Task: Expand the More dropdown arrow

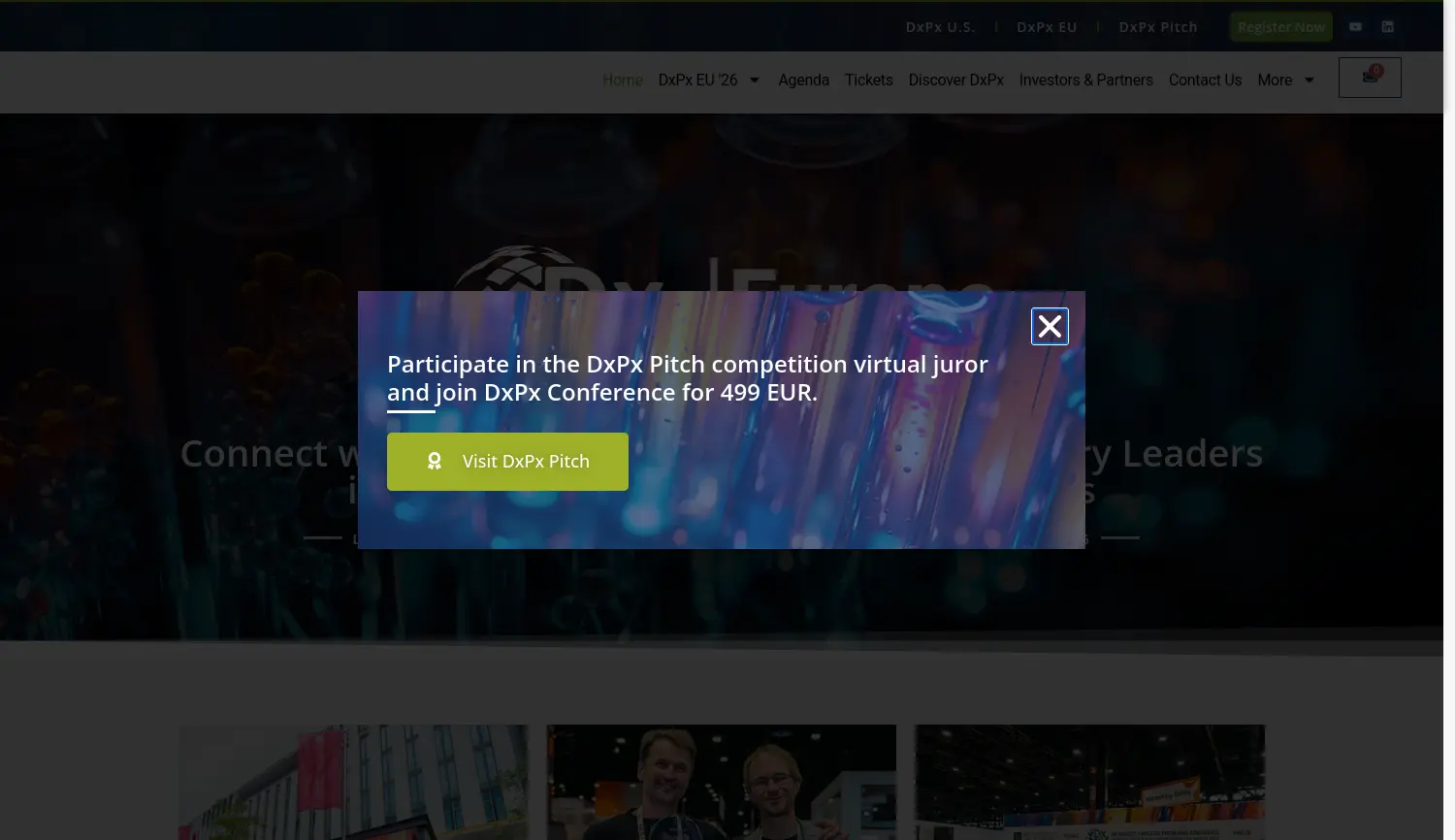Action: [x=1309, y=81]
